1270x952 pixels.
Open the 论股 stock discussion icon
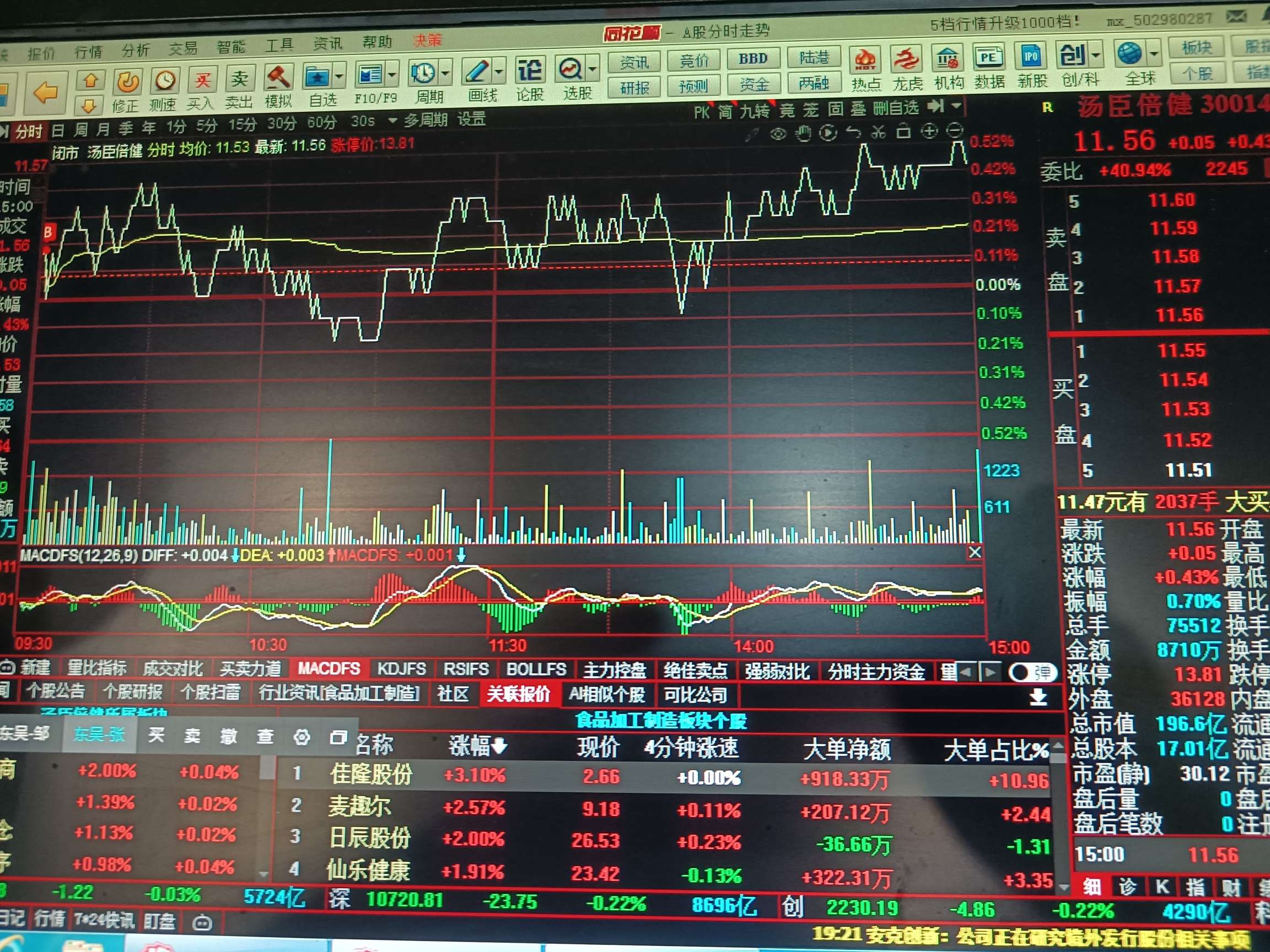click(529, 71)
